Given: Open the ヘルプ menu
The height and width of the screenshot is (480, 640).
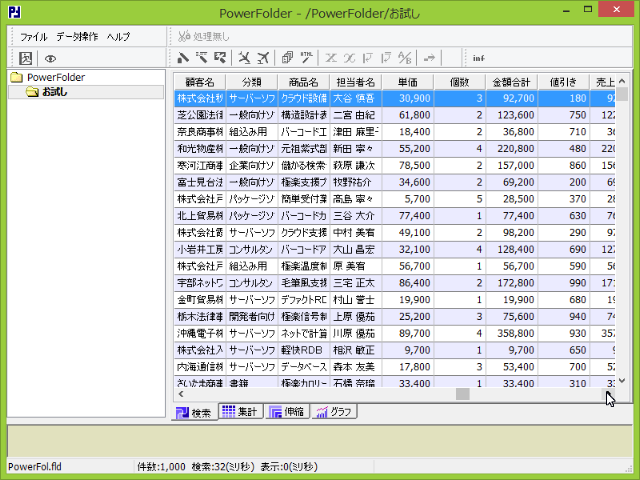Looking at the screenshot, I should [118, 36].
